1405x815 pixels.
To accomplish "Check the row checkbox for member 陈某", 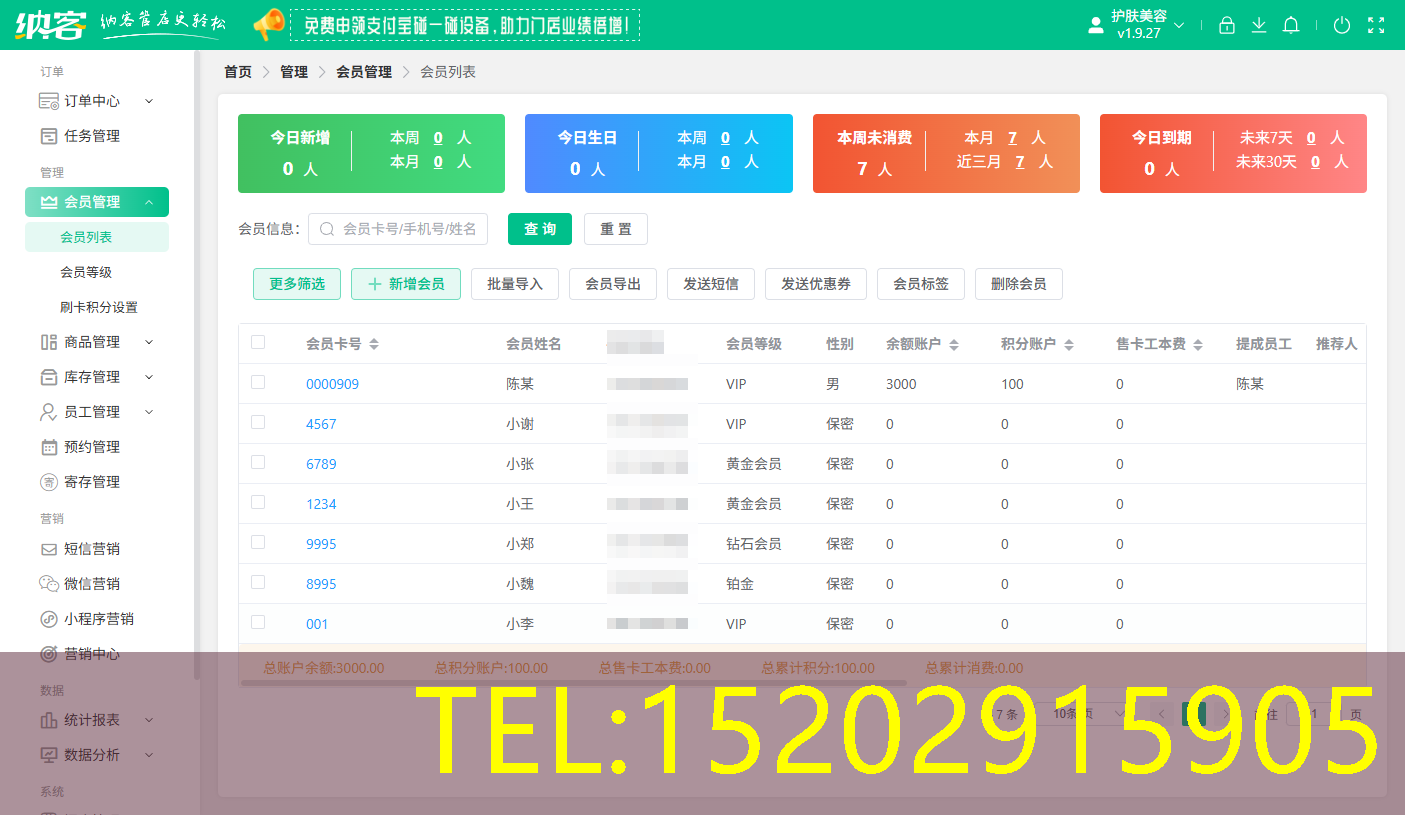I will point(258,383).
